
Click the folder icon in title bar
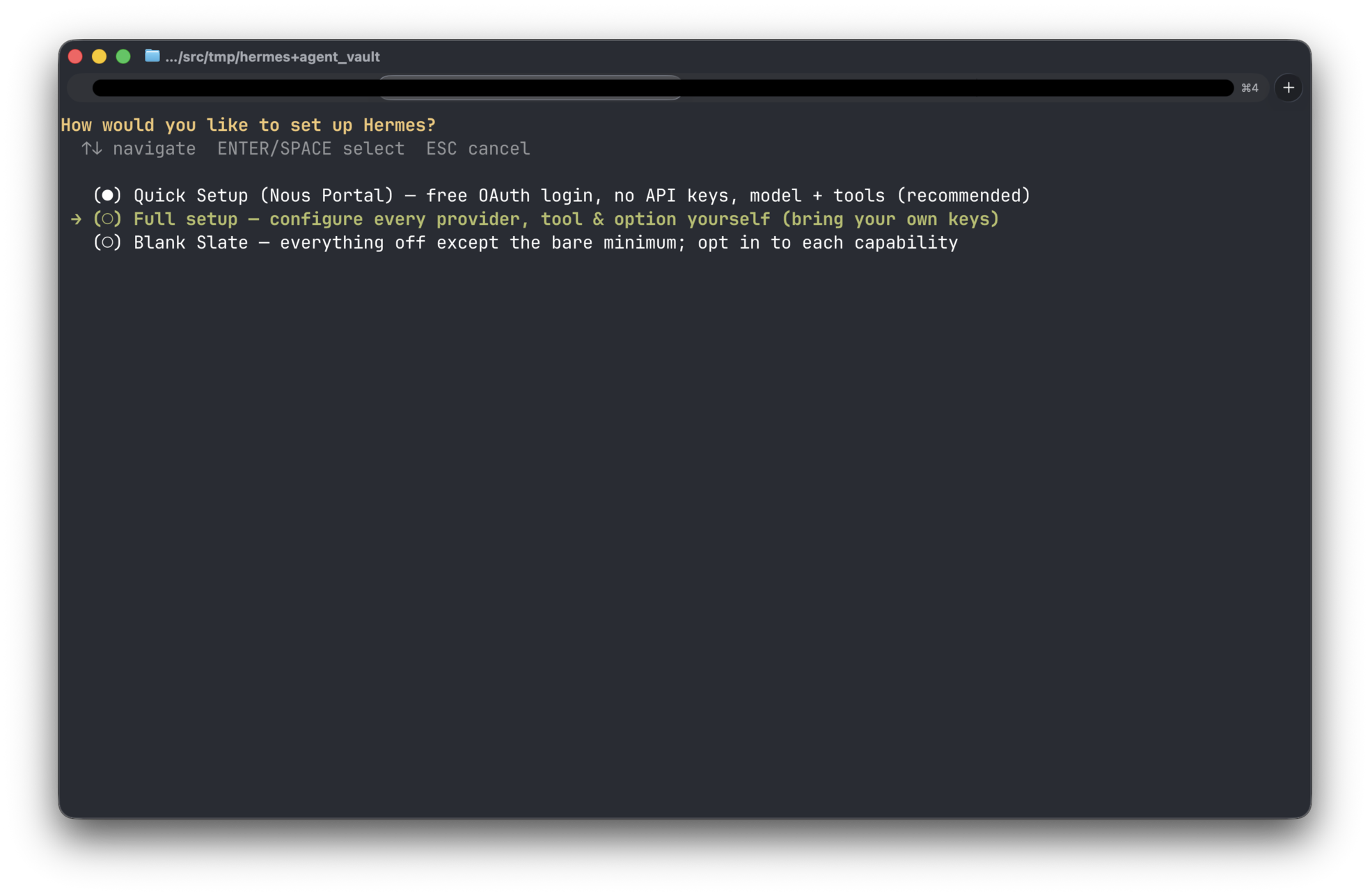152,56
